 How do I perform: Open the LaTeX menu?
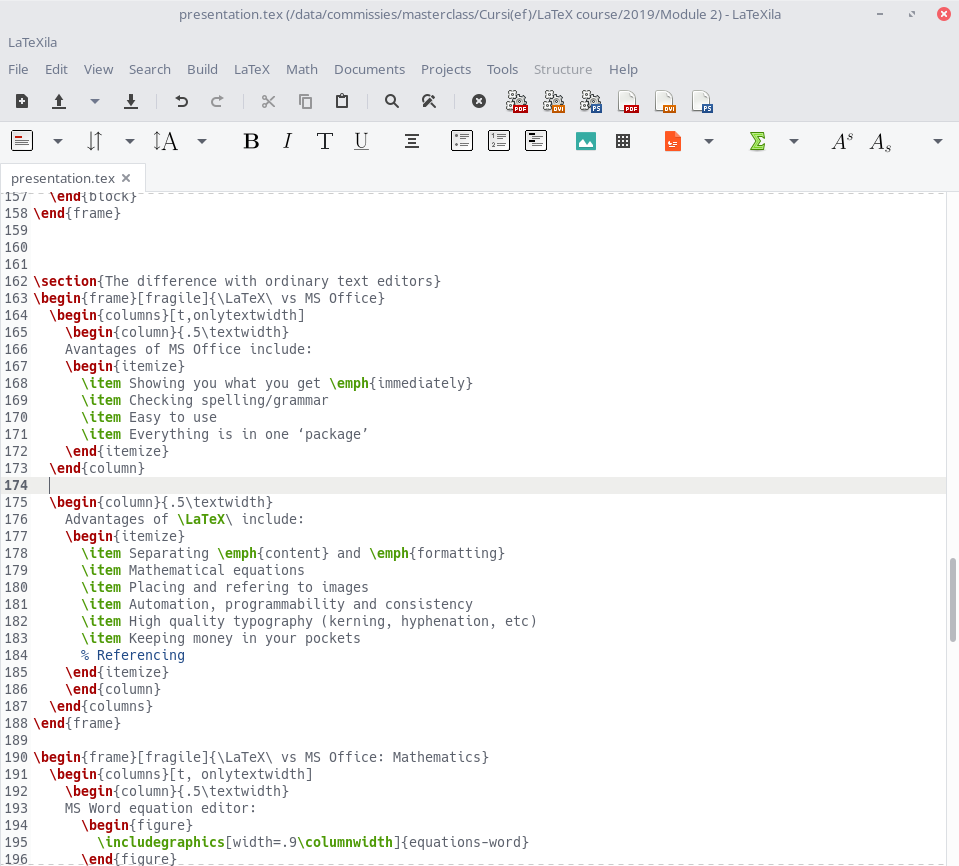click(x=252, y=69)
